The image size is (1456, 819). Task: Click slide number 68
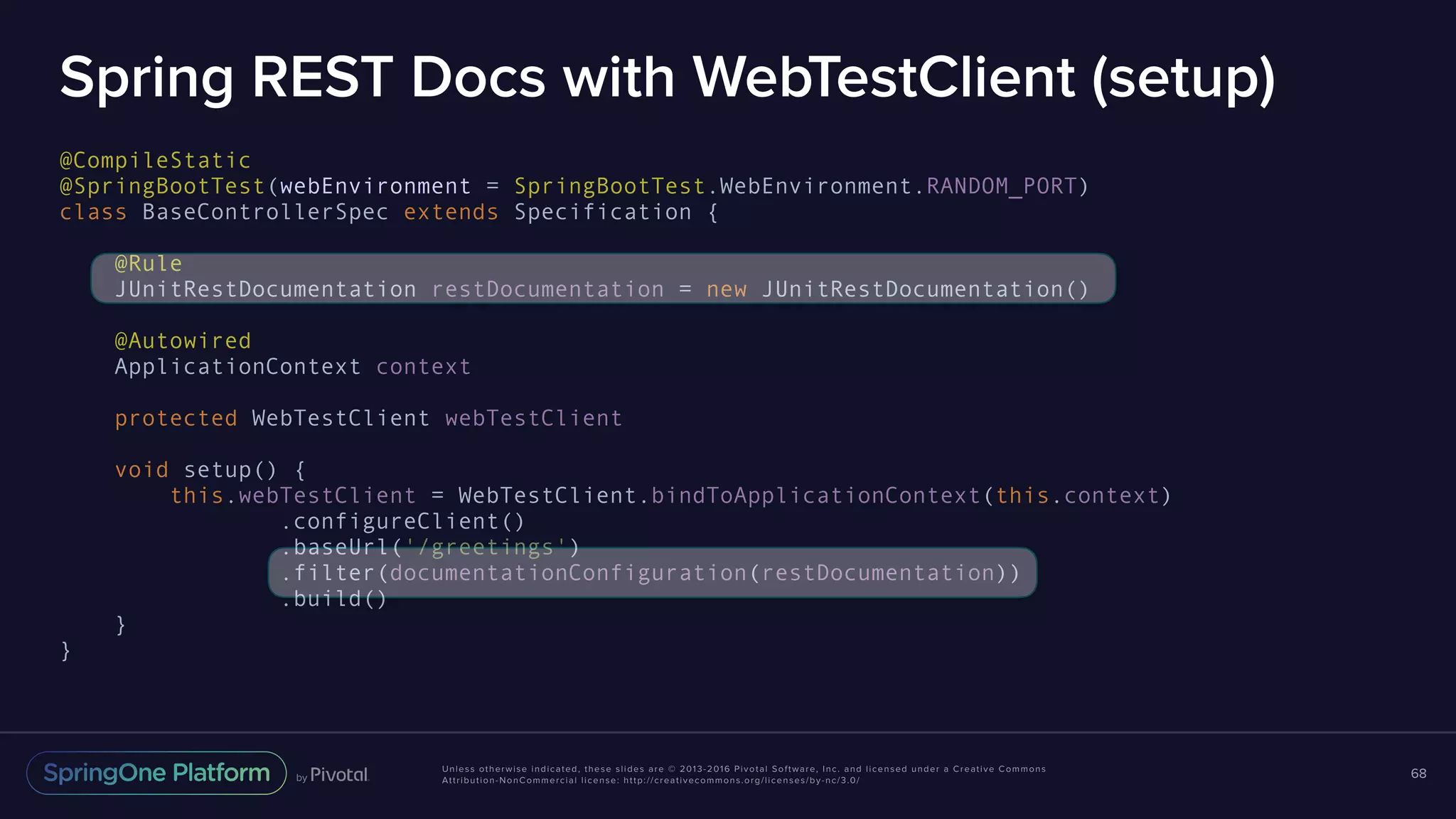(1418, 773)
